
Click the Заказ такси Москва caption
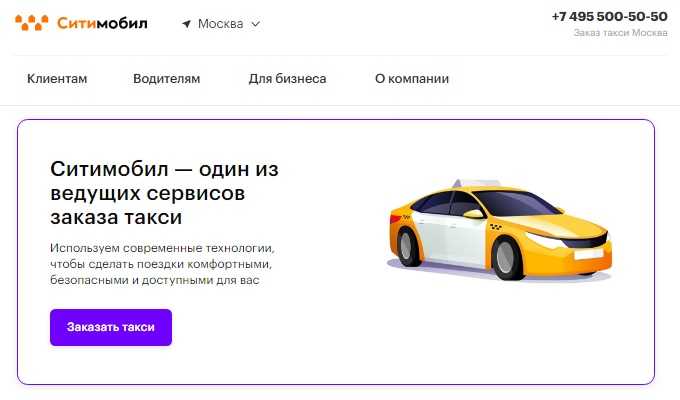click(x=621, y=33)
